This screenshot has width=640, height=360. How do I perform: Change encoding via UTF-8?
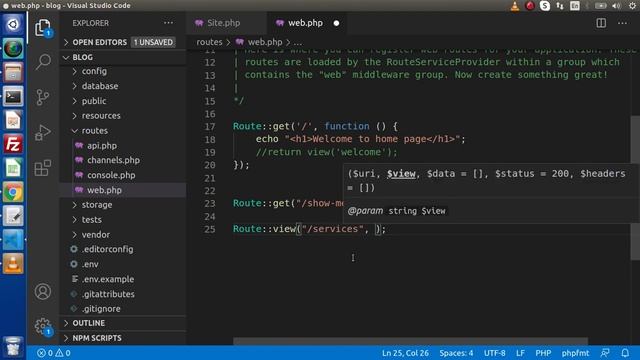495,353
